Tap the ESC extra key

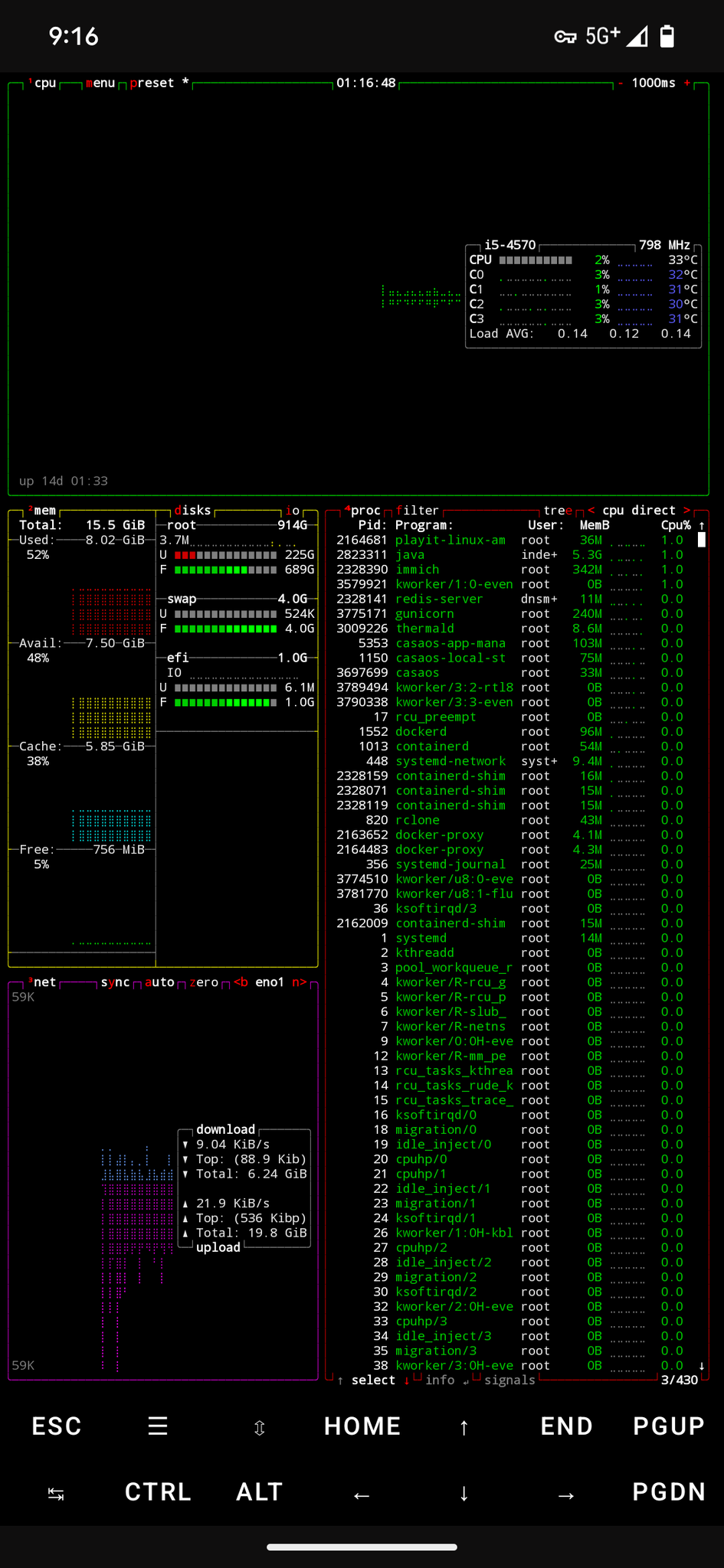57,1426
